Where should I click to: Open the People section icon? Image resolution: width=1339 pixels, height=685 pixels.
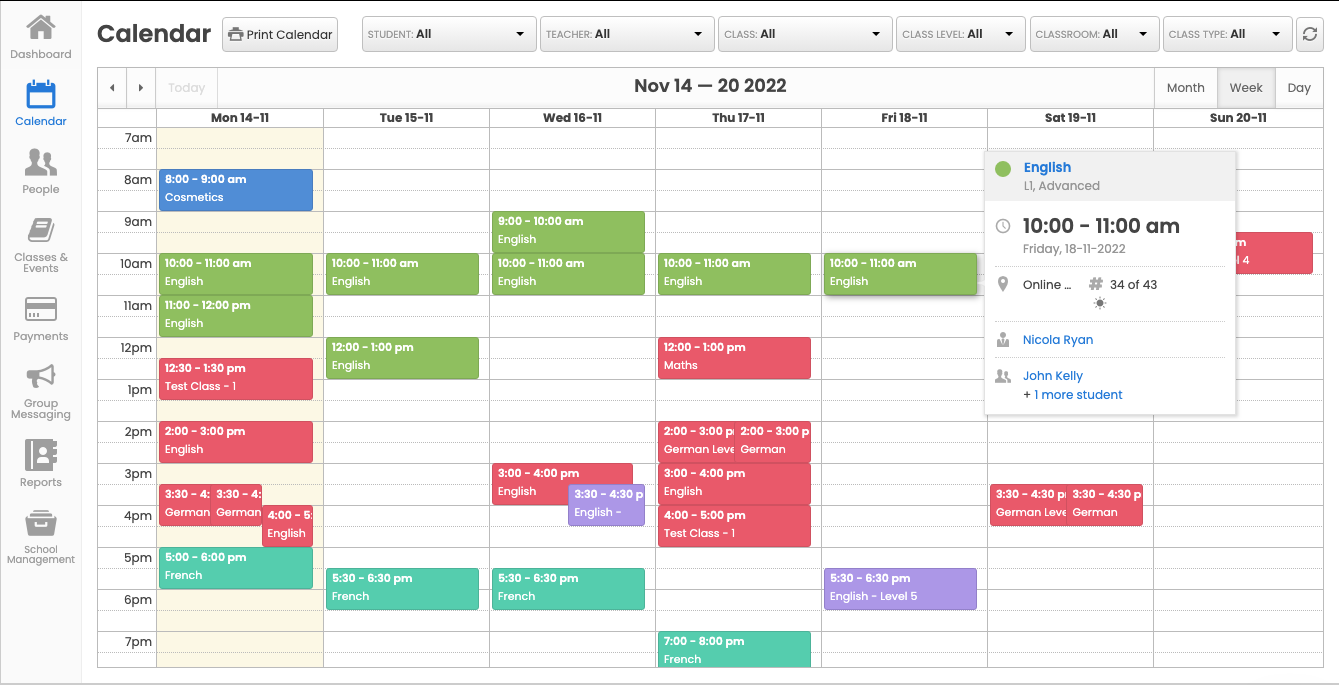click(x=41, y=163)
